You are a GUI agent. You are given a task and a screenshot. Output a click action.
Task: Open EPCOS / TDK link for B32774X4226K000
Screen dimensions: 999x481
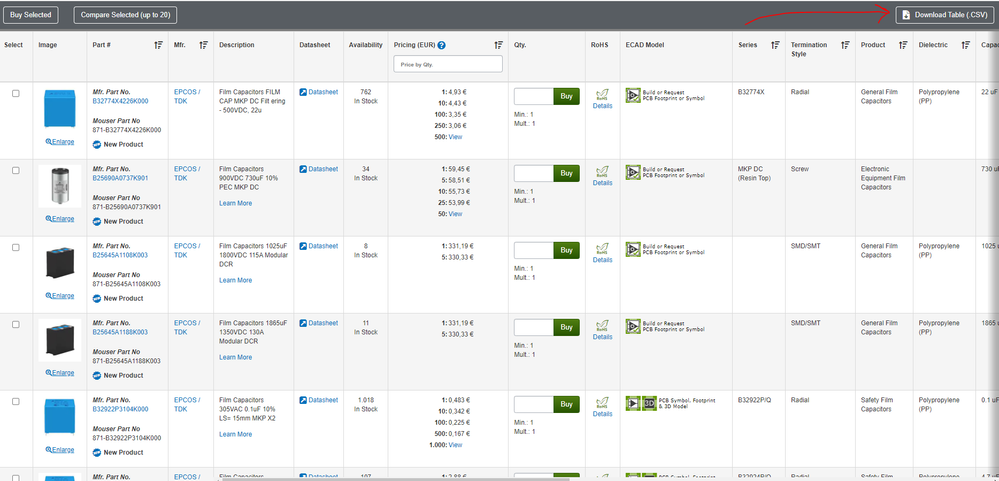187,97
